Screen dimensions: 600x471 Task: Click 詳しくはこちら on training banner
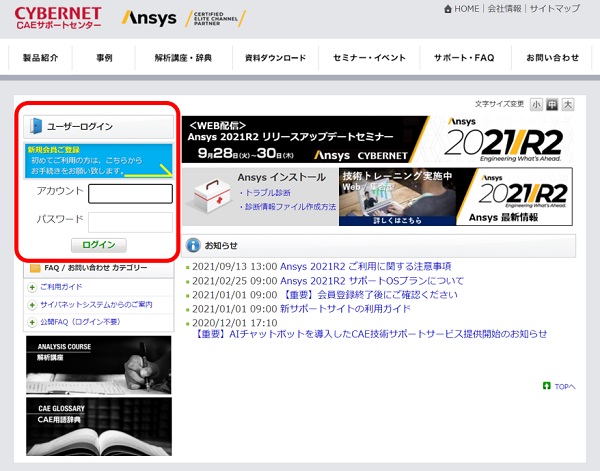(x=397, y=221)
